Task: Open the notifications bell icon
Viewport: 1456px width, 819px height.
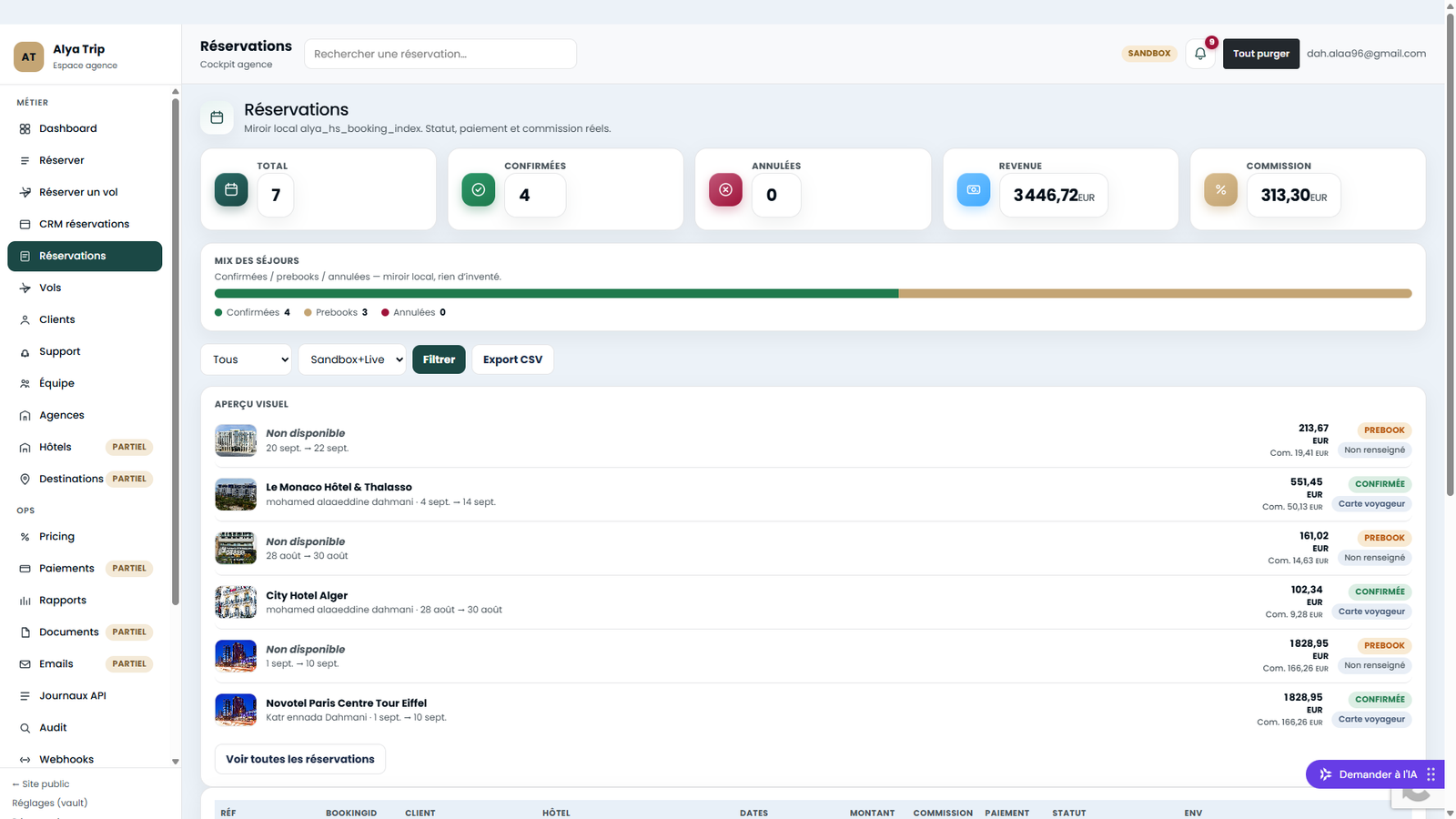Action: [1200, 54]
